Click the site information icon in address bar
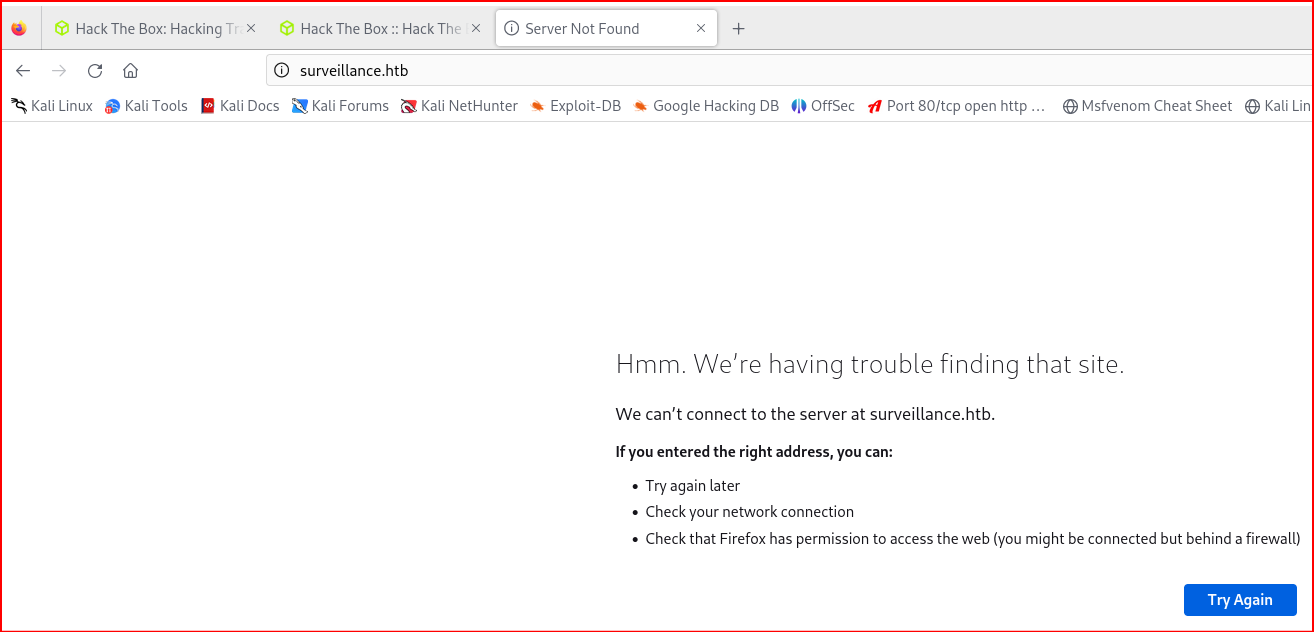 [x=282, y=71]
